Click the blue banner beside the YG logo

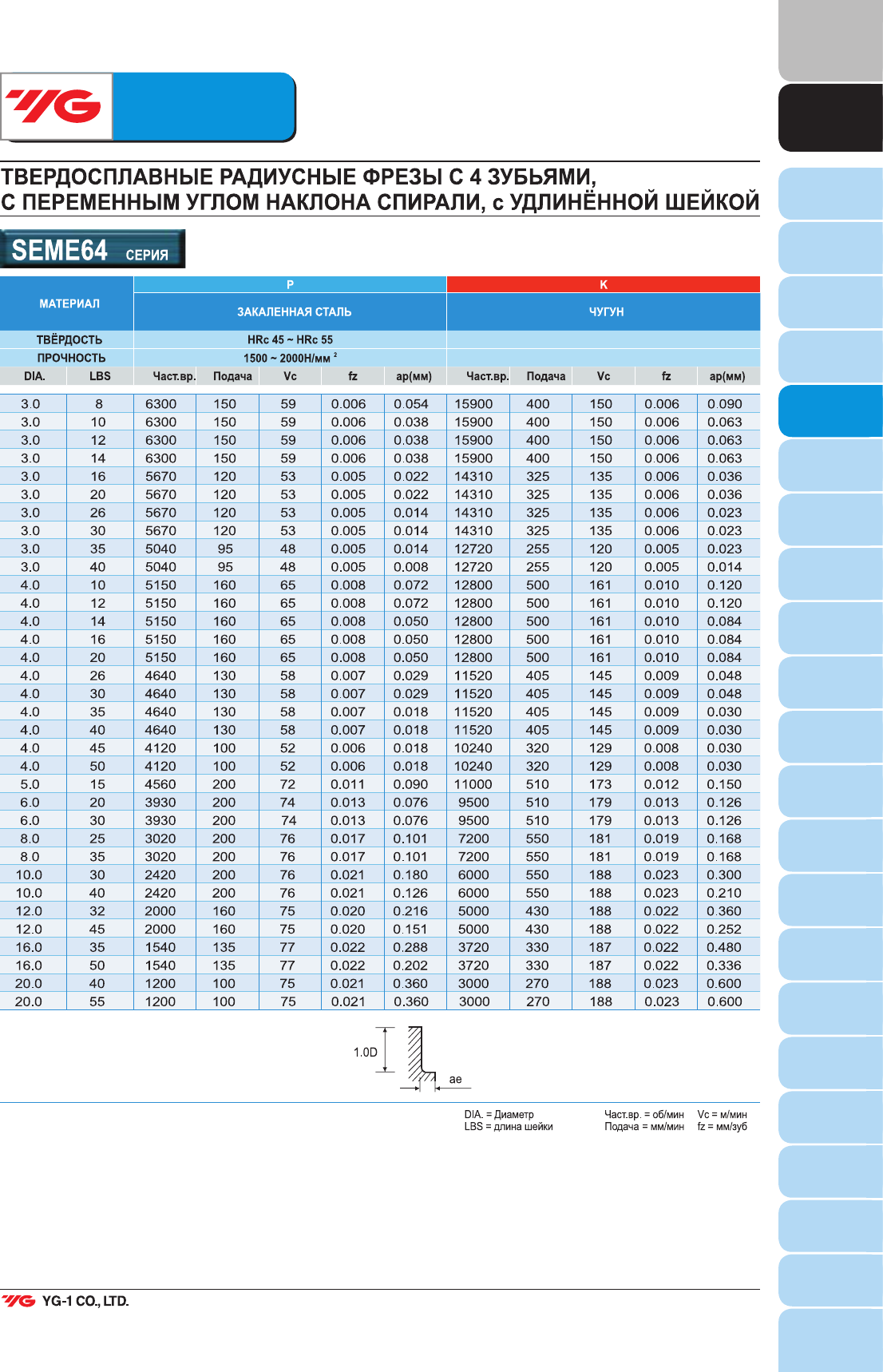[204, 106]
